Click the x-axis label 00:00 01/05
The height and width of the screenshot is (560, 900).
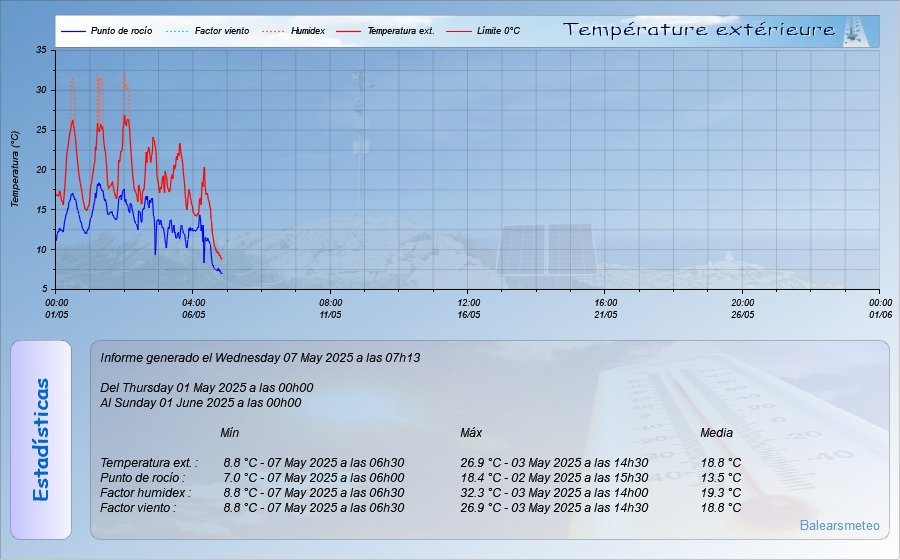[x=57, y=309]
